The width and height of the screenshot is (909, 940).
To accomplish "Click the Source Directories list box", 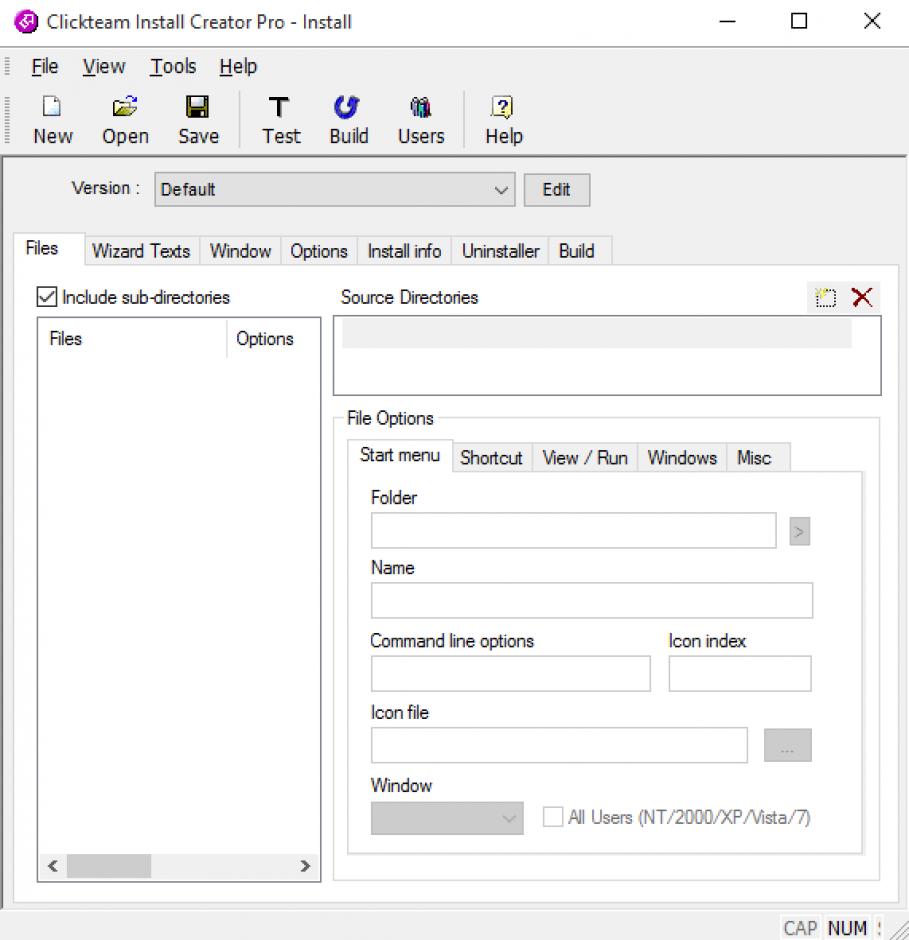I will (x=607, y=355).
